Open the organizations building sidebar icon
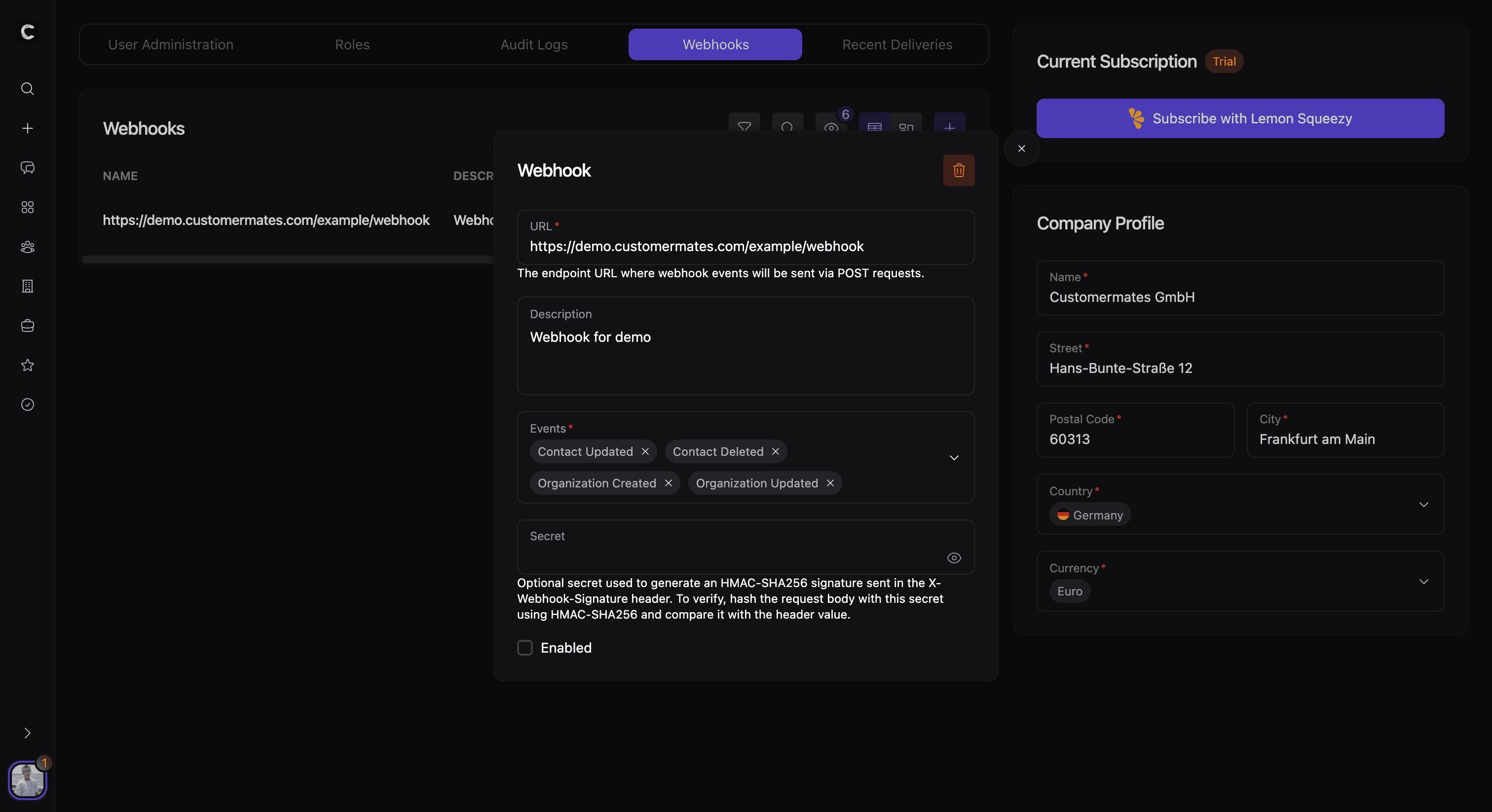 pyautogui.click(x=27, y=286)
